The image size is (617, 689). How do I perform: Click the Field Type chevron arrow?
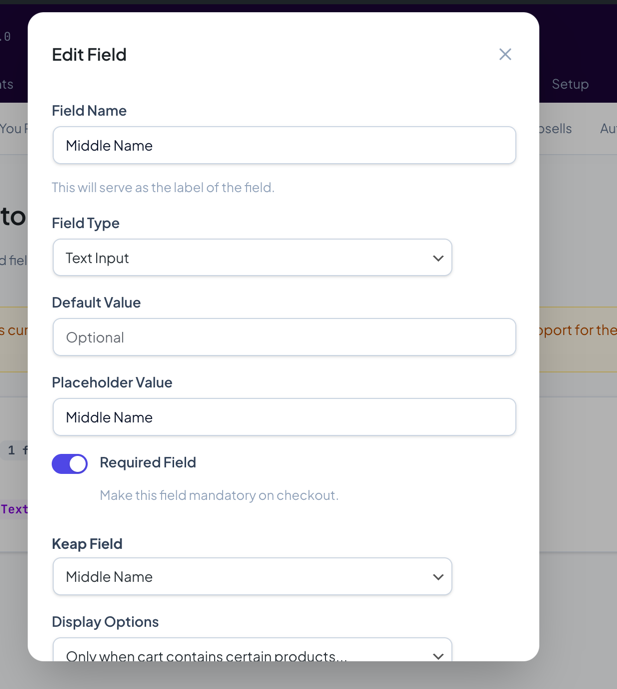[438, 258]
